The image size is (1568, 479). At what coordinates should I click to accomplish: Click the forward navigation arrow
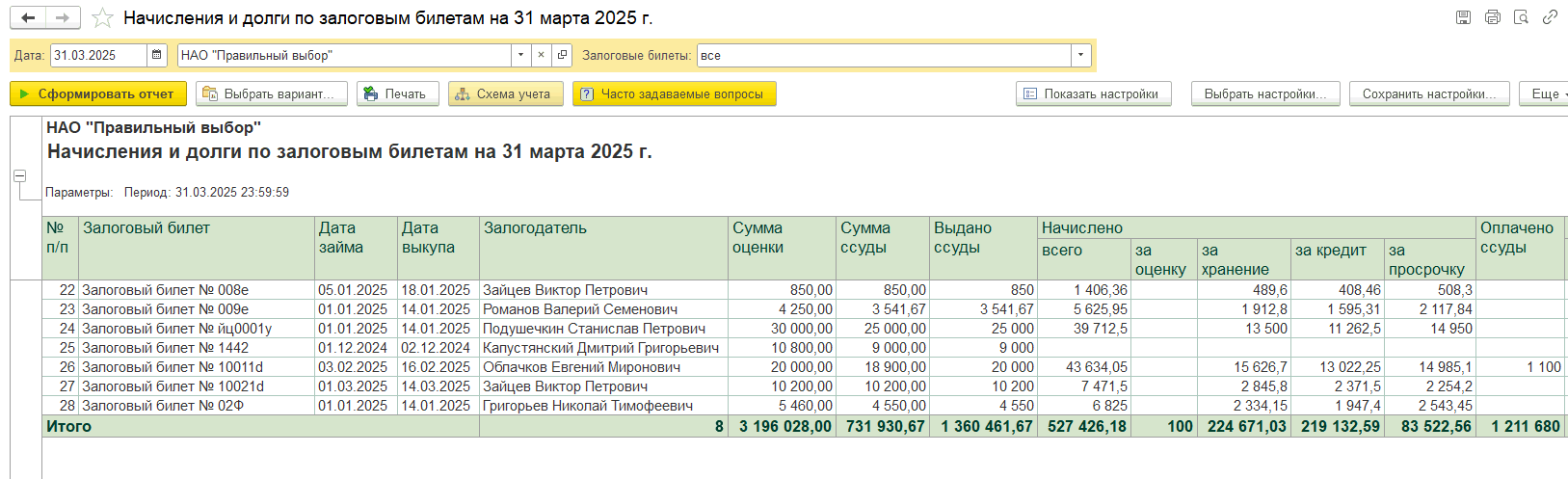(x=63, y=18)
